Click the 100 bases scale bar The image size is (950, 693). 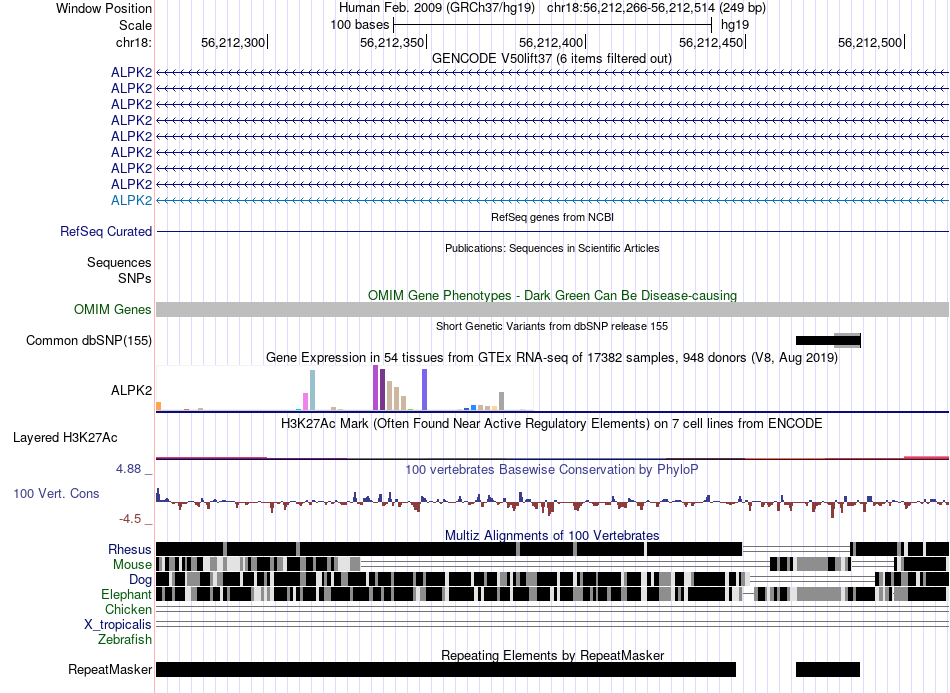point(552,25)
